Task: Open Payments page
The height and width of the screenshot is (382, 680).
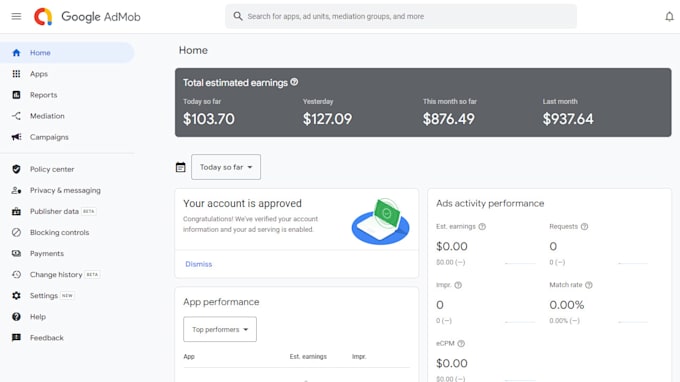Action: pos(67,254)
